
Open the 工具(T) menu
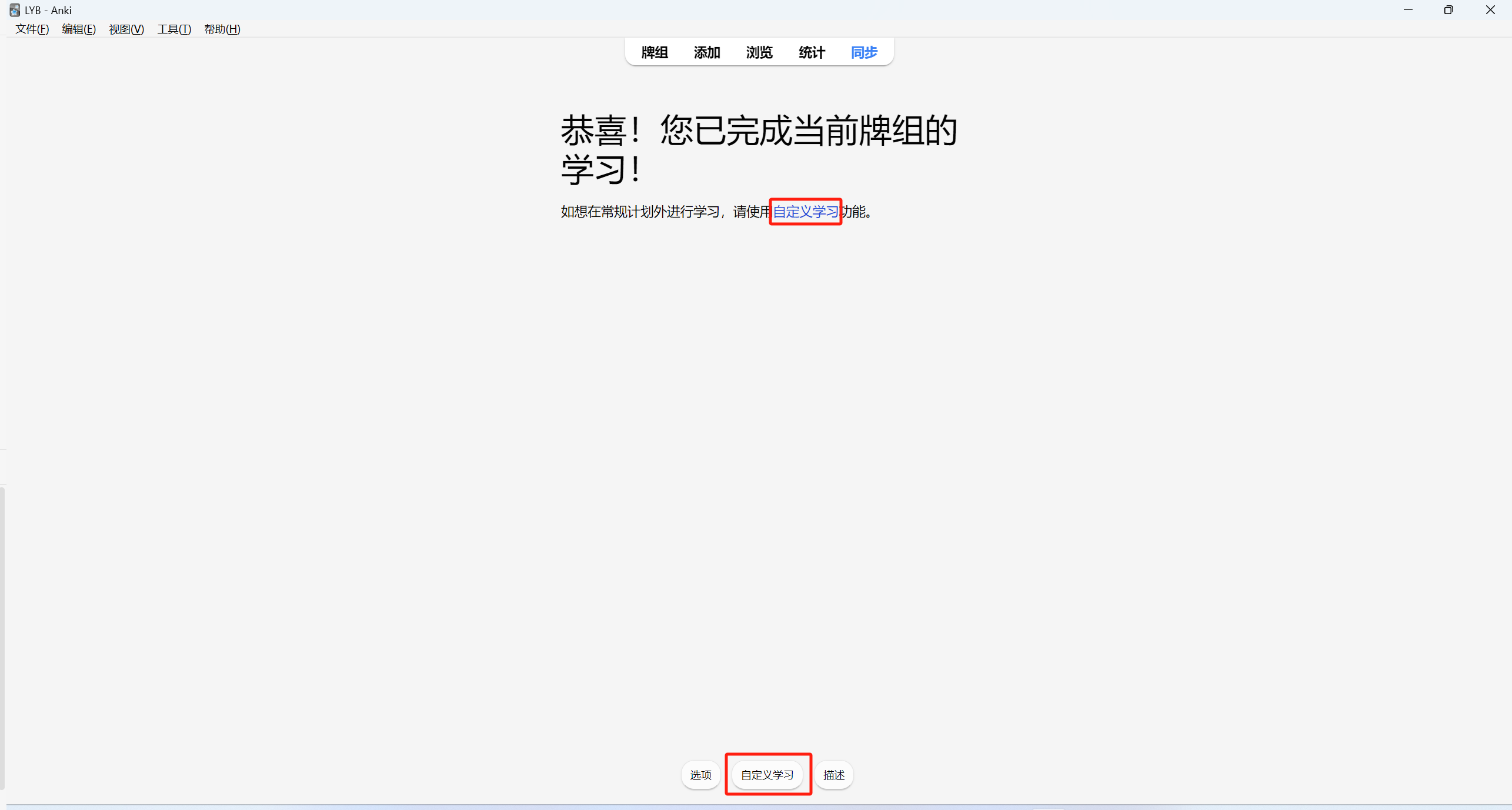pos(174,29)
